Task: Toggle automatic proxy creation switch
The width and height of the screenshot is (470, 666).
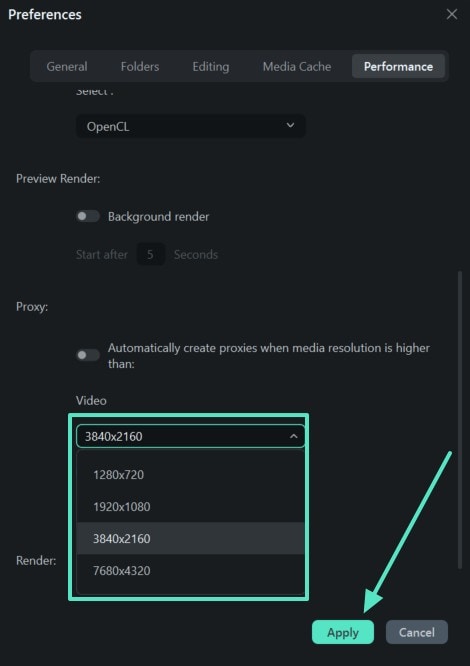Action: point(88,355)
